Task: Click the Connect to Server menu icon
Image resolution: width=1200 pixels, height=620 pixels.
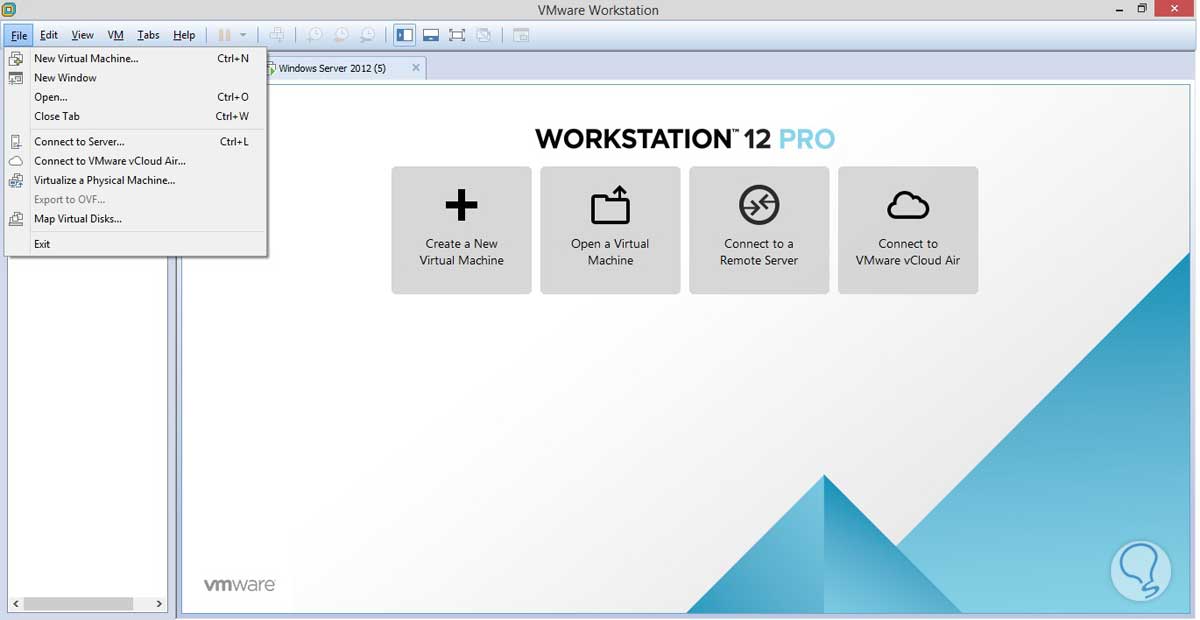Action: point(16,142)
